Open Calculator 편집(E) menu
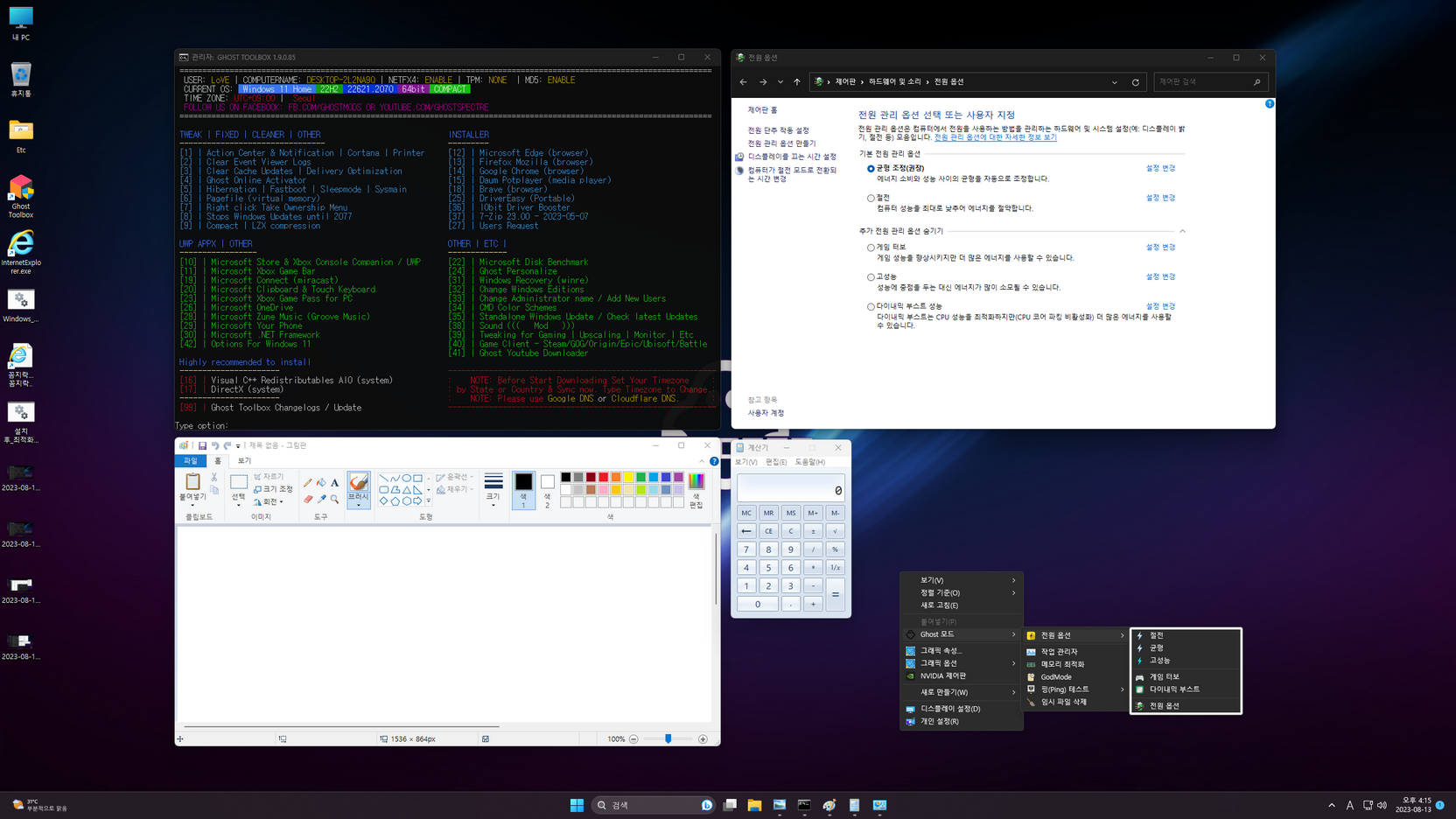Viewport: 1456px width, 819px height. pyautogui.click(x=776, y=462)
